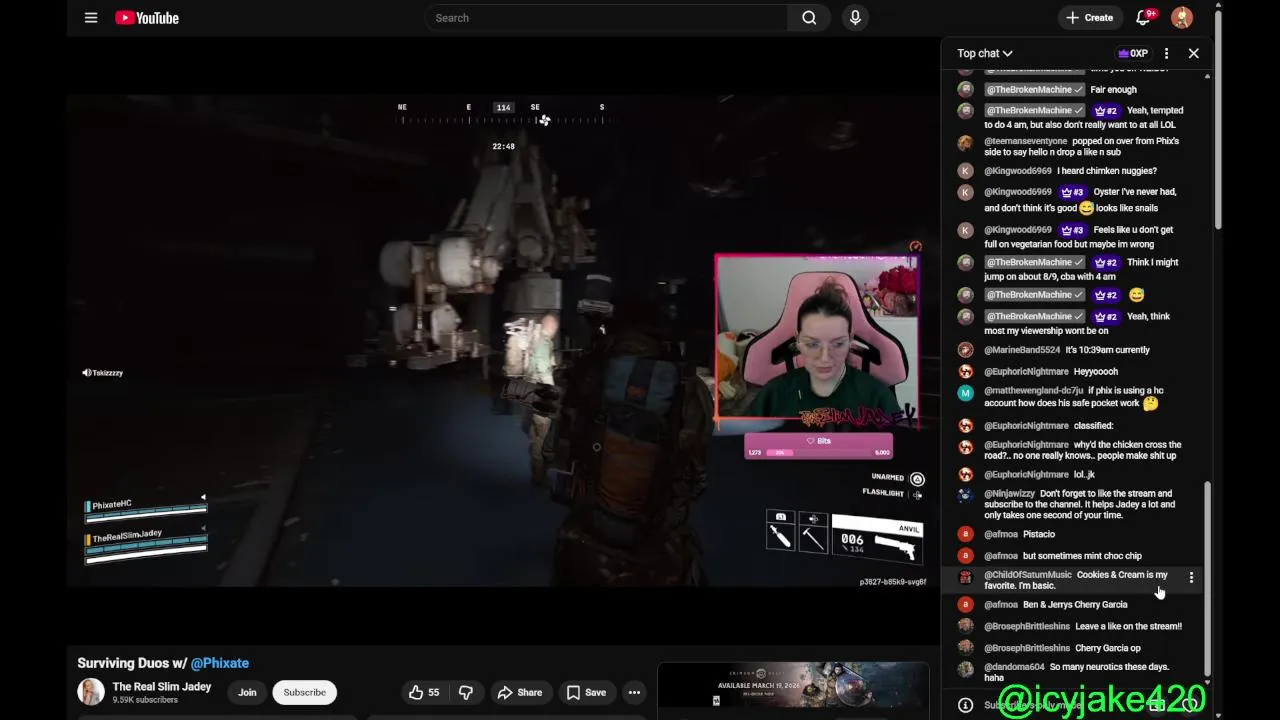This screenshot has height=720, width=1280.
Task: Open account avatar menu in header
Action: point(1182,17)
